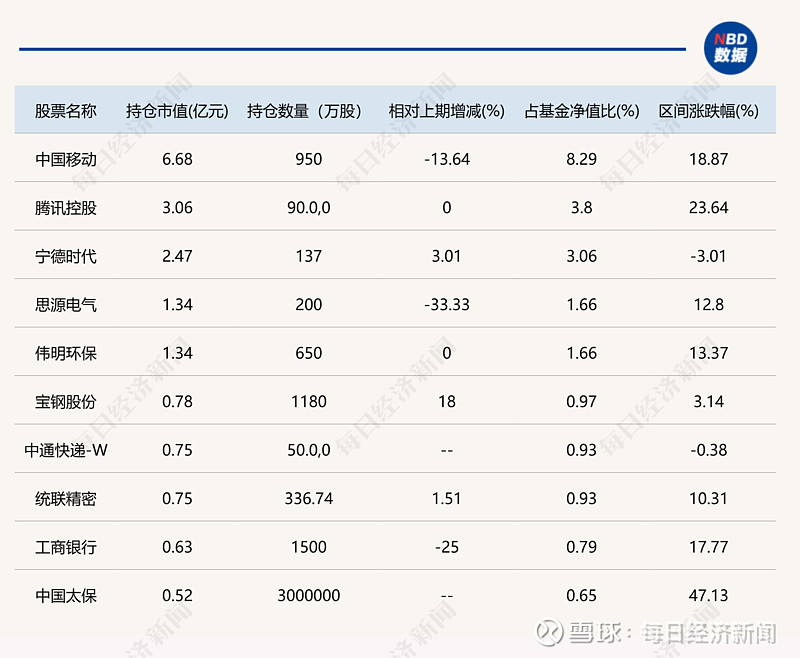Click the 宝钢股份 stock name
The height and width of the screenshot is (658, 800).
tap(66, 401)
